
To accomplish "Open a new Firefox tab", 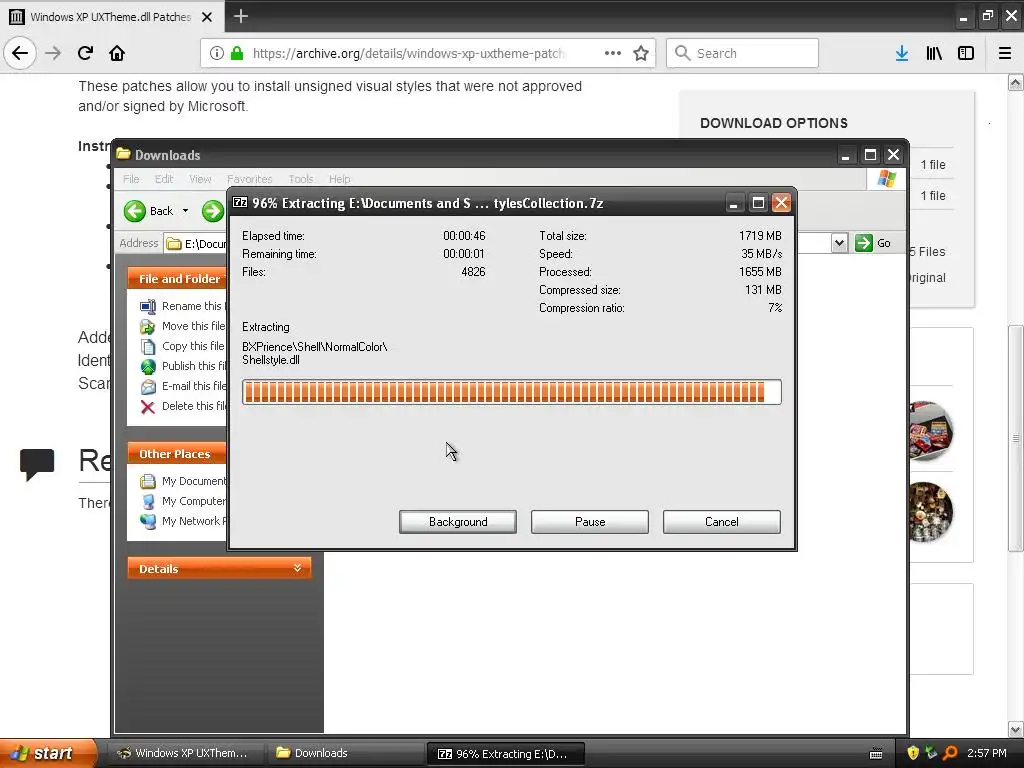I will pos(240,16).
